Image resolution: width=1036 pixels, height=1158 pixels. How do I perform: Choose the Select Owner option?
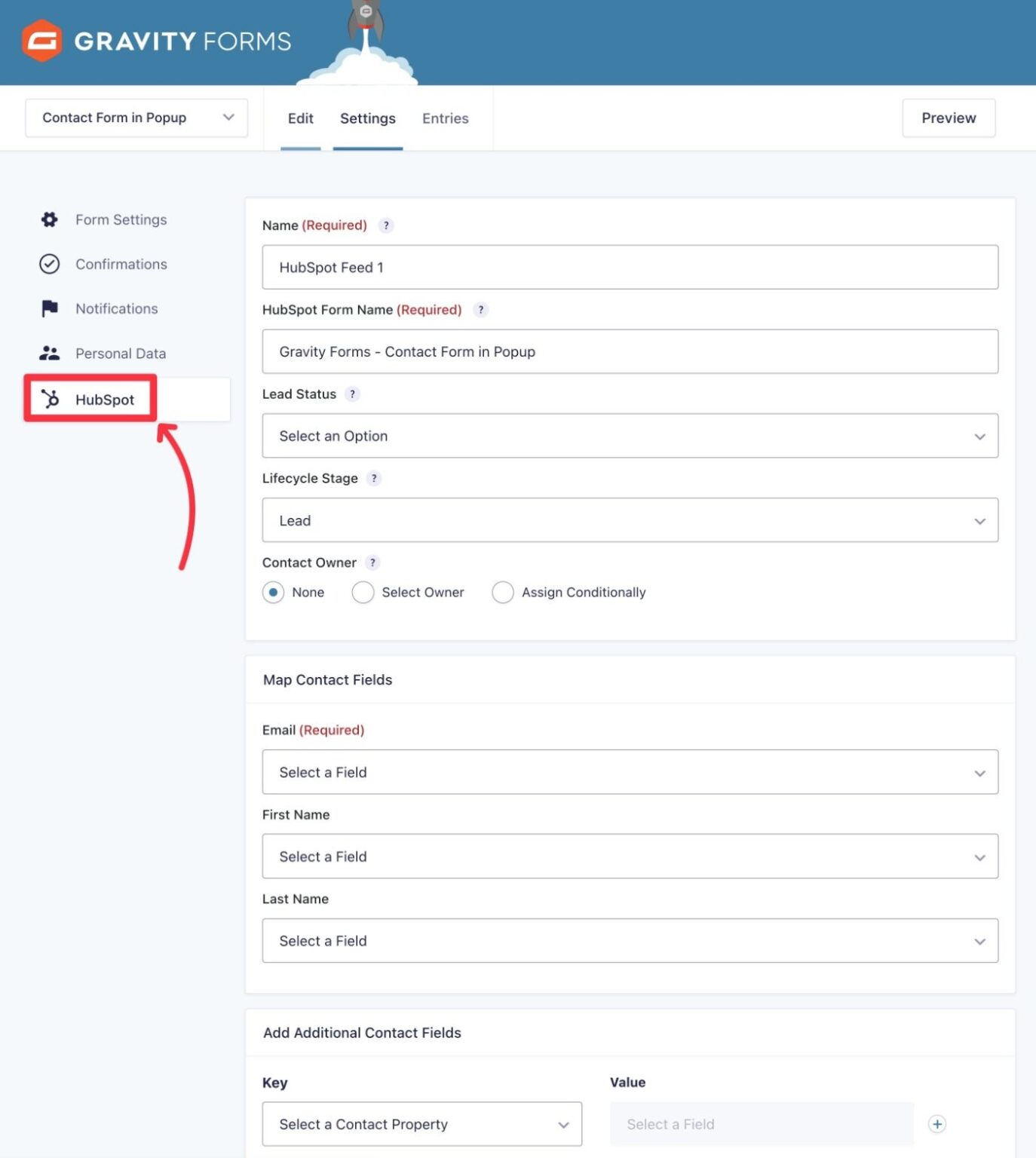pos(363,593)
